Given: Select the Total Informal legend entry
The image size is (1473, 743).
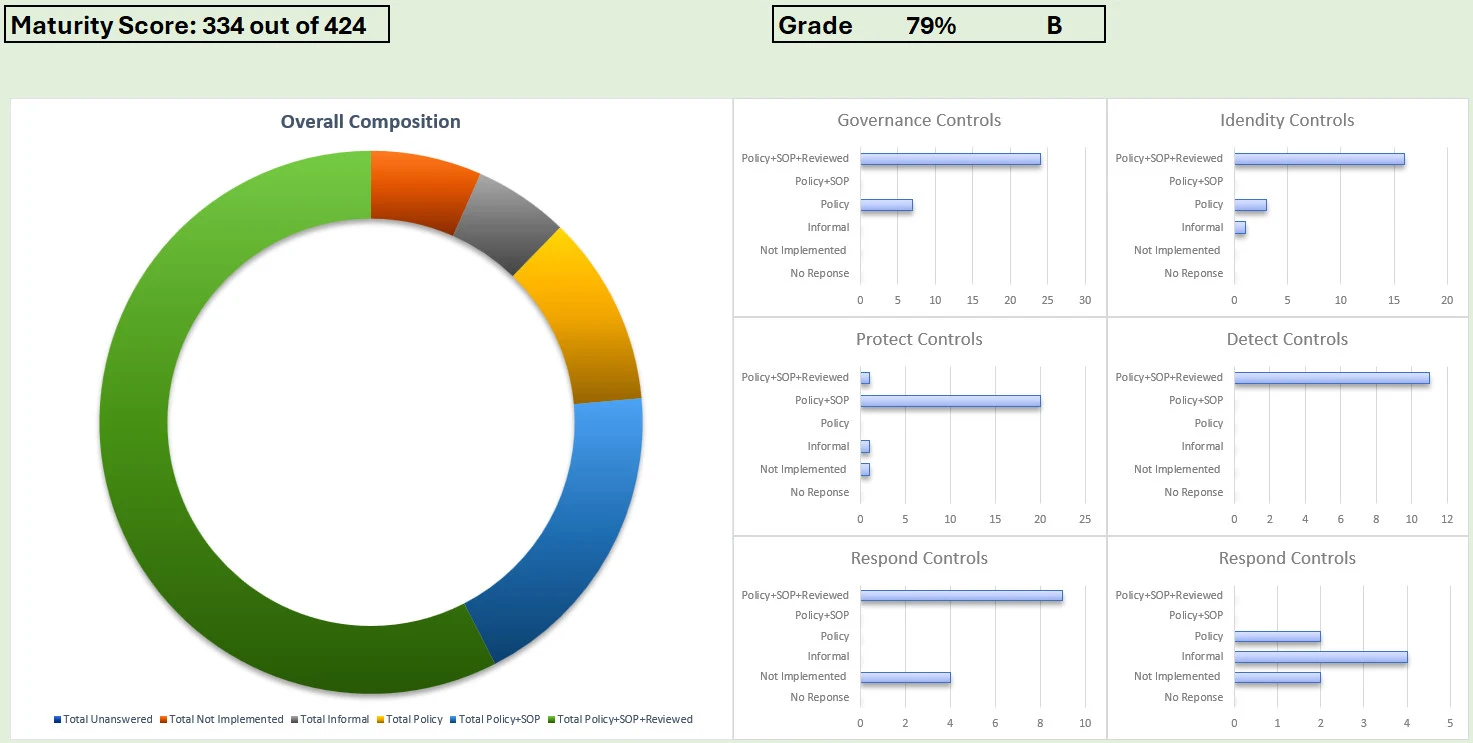Looking at the screenshot, I should [329, 719].
